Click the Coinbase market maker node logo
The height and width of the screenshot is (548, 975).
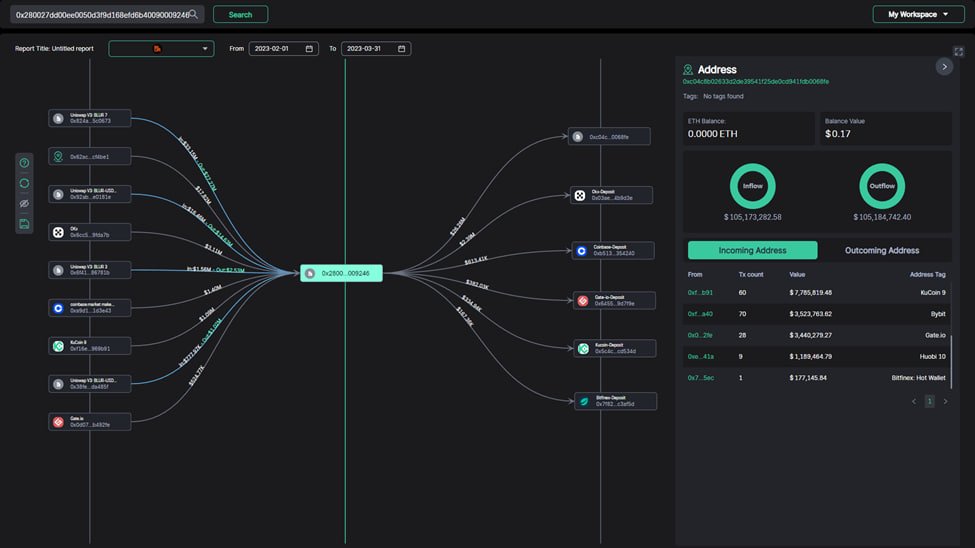(x=58, y=308)
